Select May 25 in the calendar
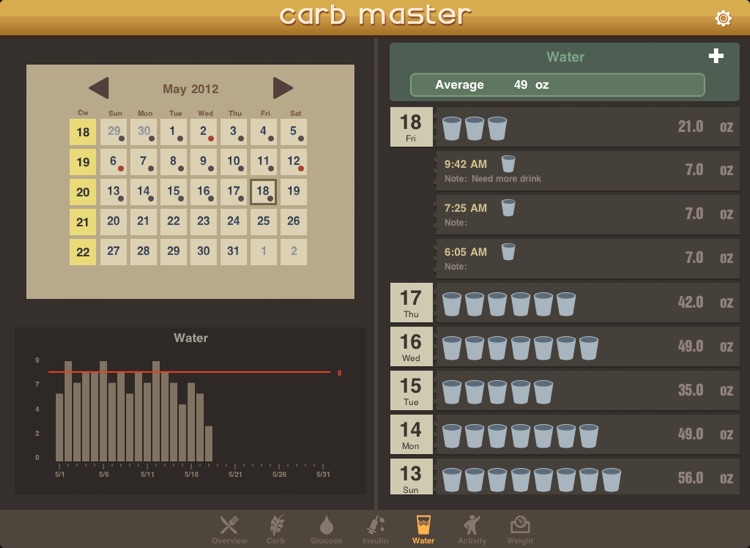This screenshot has width=750, height=548. (x=263, y=221)
